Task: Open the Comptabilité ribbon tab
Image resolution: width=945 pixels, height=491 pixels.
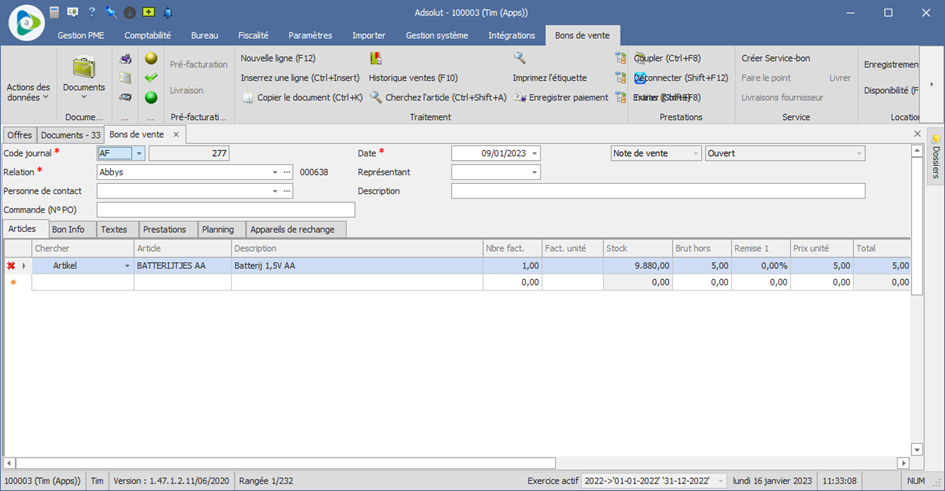Action: click(x=148, y=36)
